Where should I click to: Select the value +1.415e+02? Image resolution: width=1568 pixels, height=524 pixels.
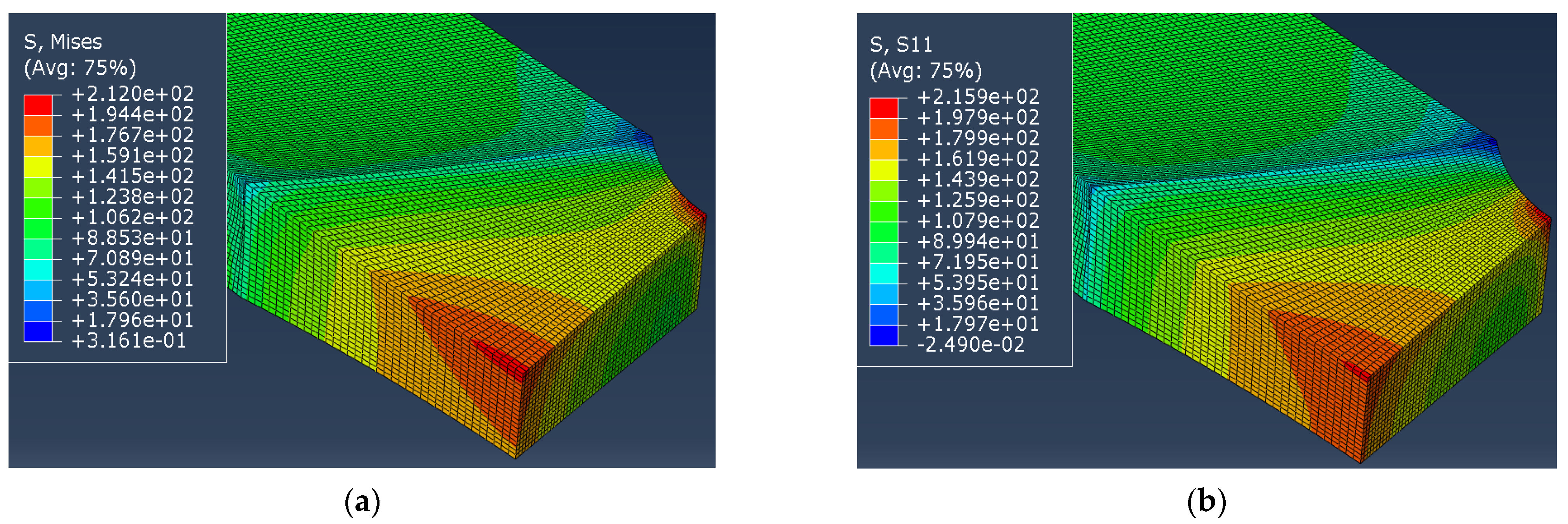133,176
